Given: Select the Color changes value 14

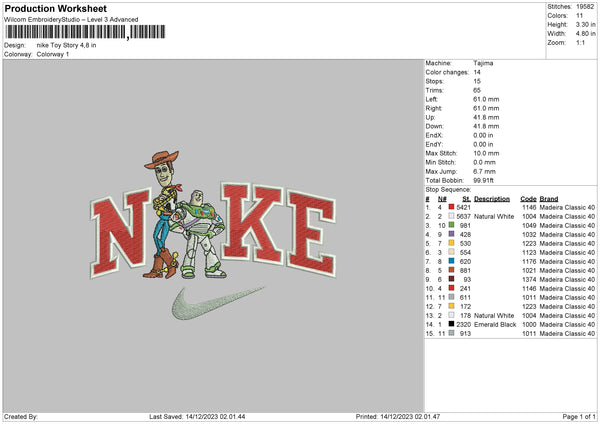Looking at the screenshot, I should pyautogui.click(x=477, y=72).
